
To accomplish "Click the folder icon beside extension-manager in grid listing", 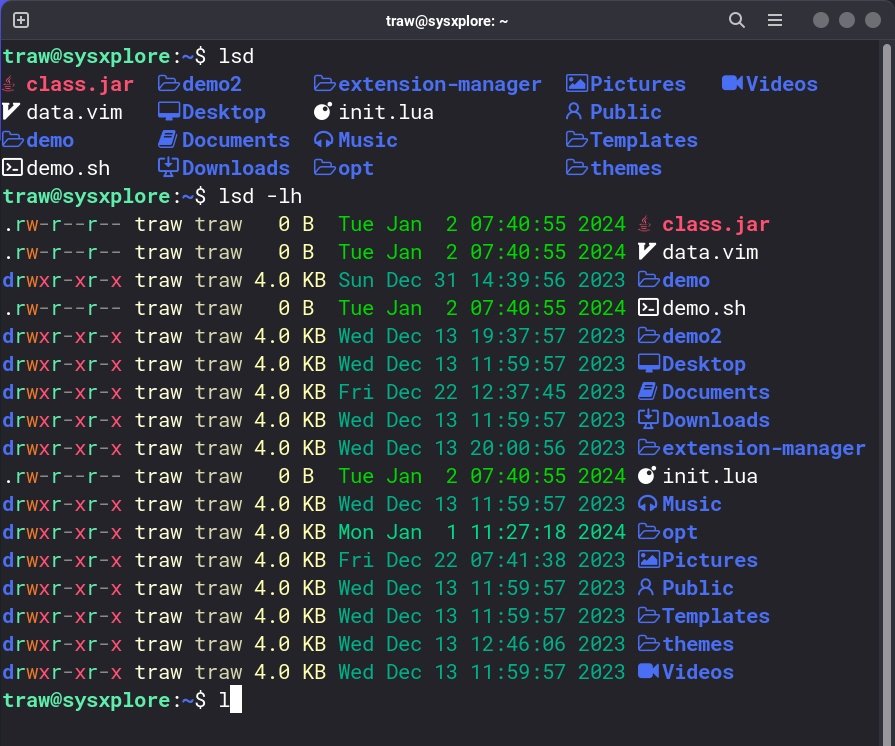I will tap(325, 84).
